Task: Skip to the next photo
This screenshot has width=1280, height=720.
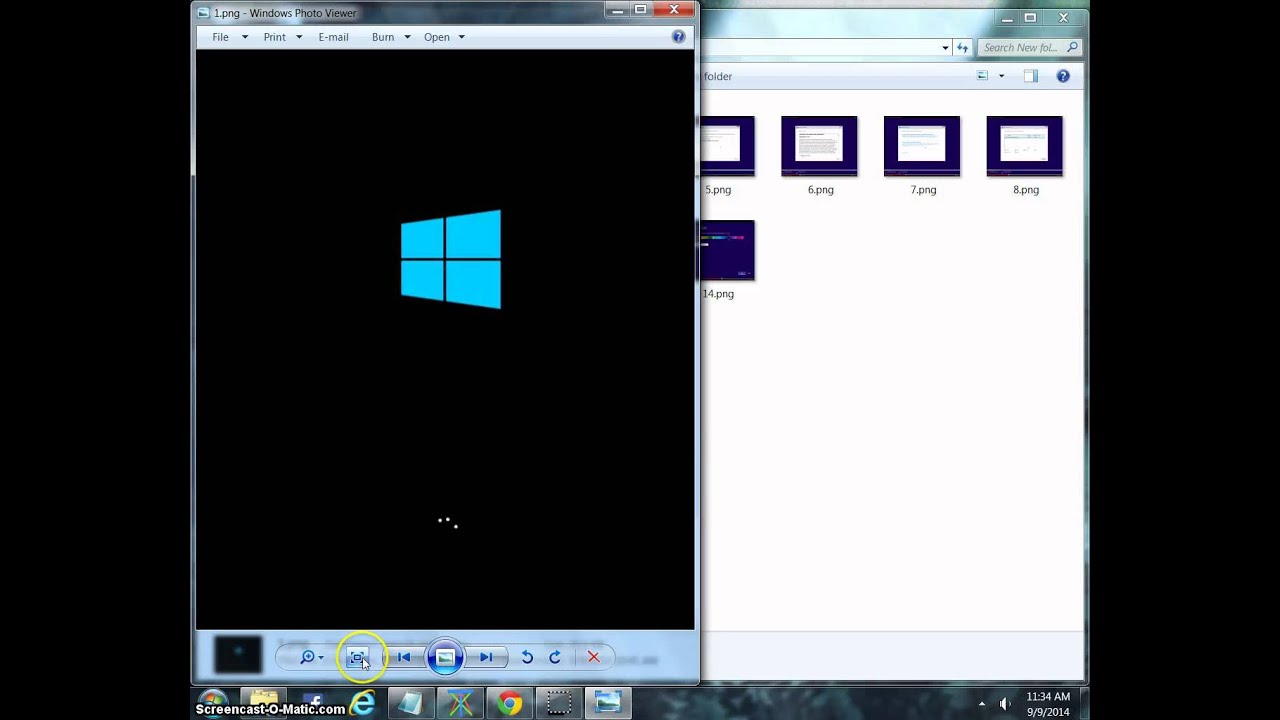Action: point(486,657)
